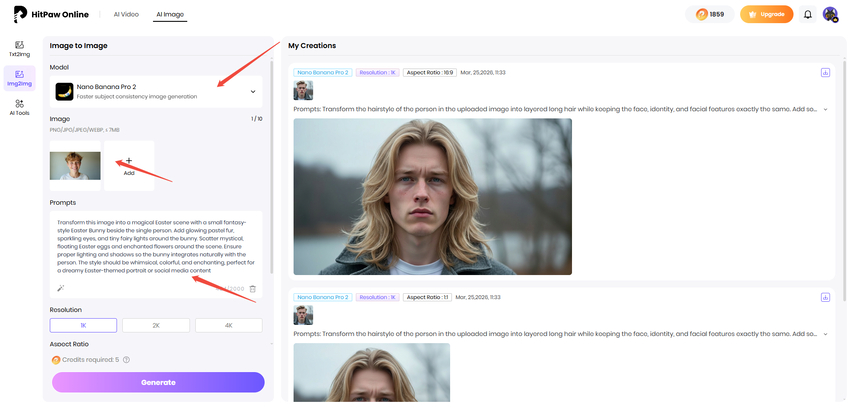Open the Txt2Img tool in sidebar

pyautogui.click(x=20, y=47)
